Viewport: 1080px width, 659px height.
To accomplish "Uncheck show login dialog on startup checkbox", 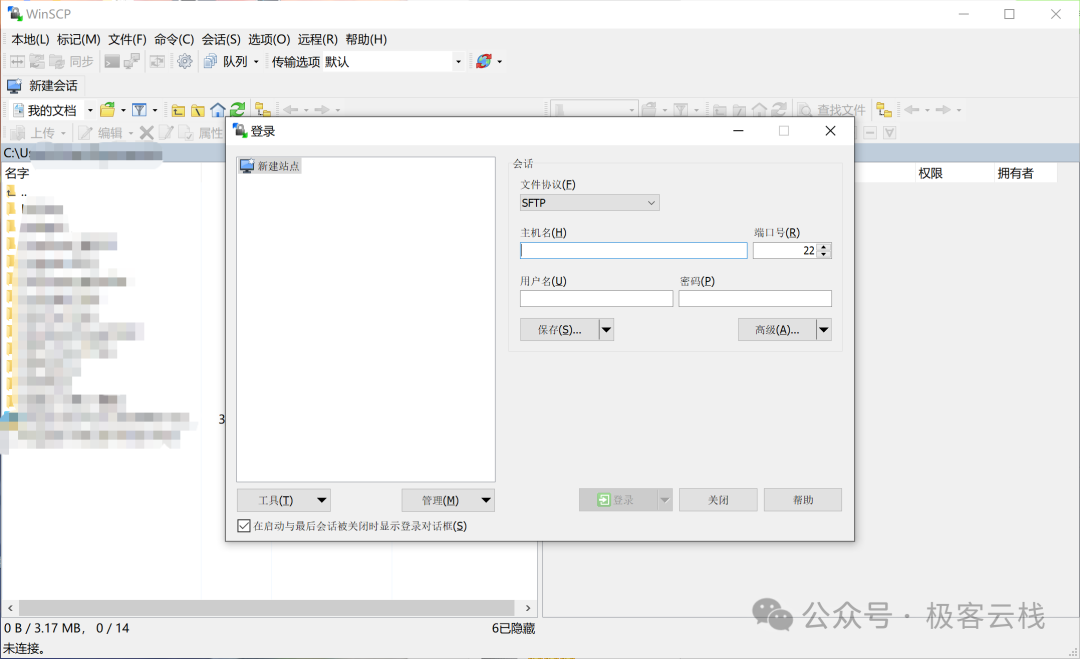I will 244,526.
